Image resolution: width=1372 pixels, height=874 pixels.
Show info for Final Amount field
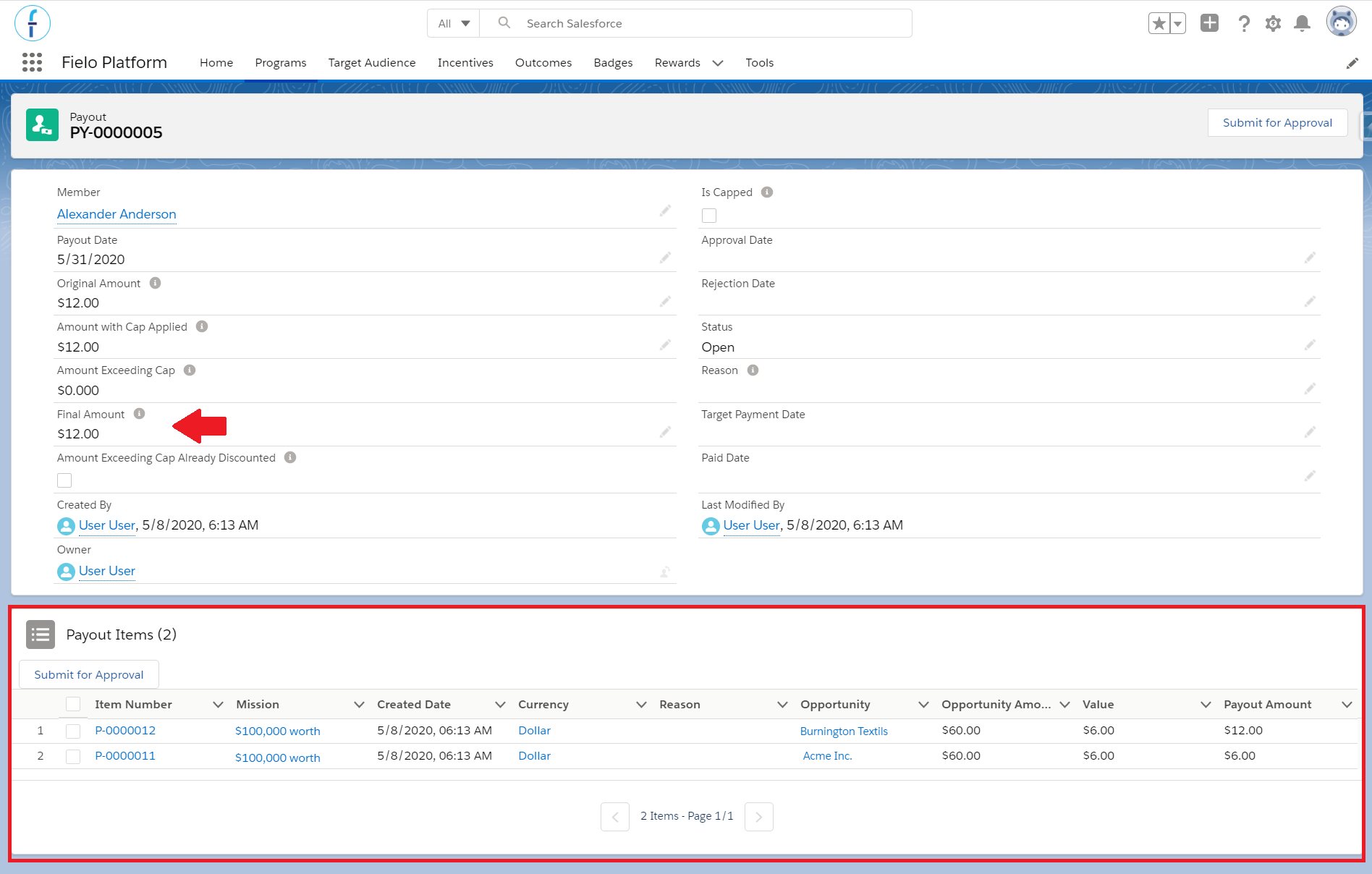140,413
